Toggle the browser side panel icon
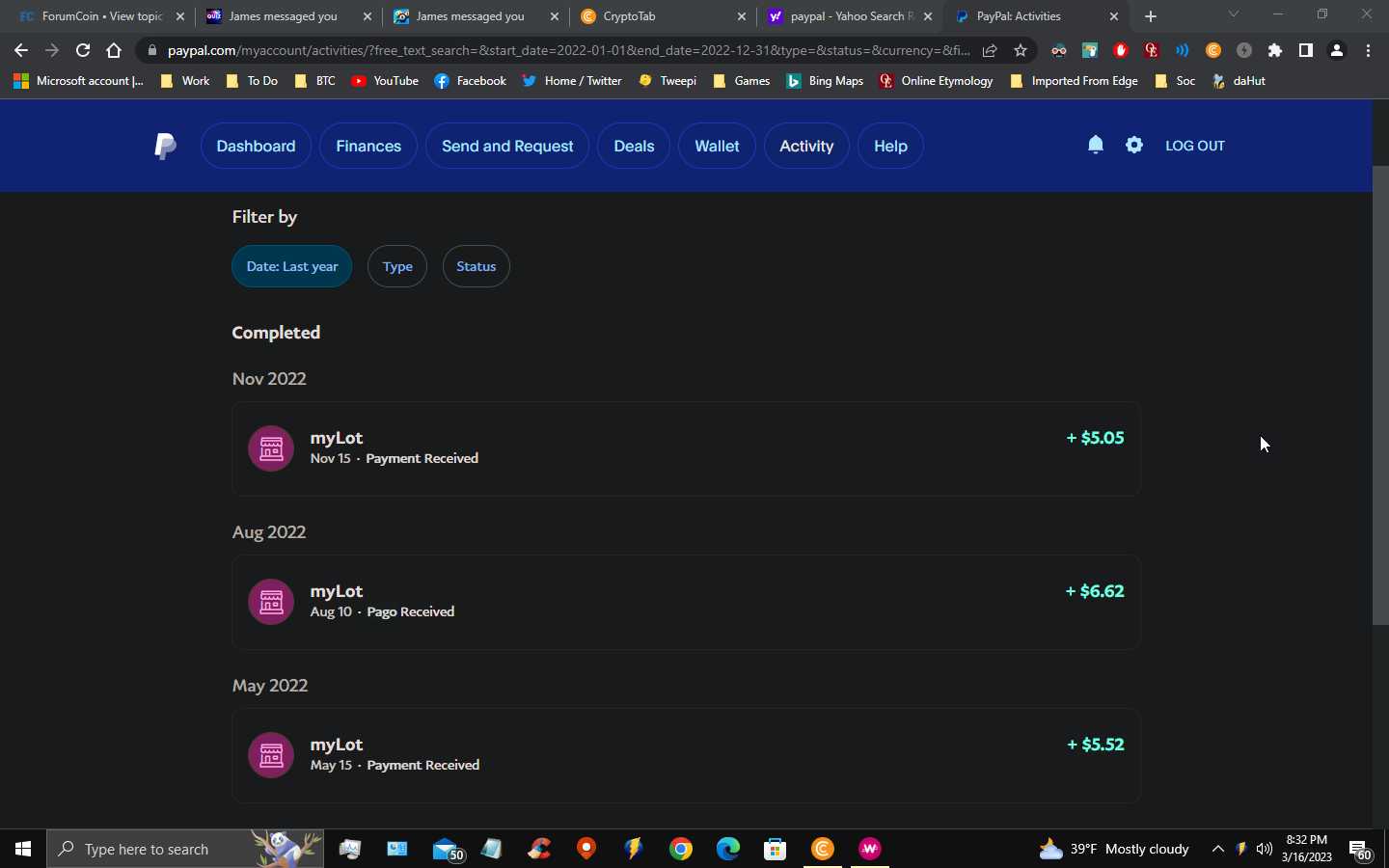1389x868 pixels. tap(1306, 50)
